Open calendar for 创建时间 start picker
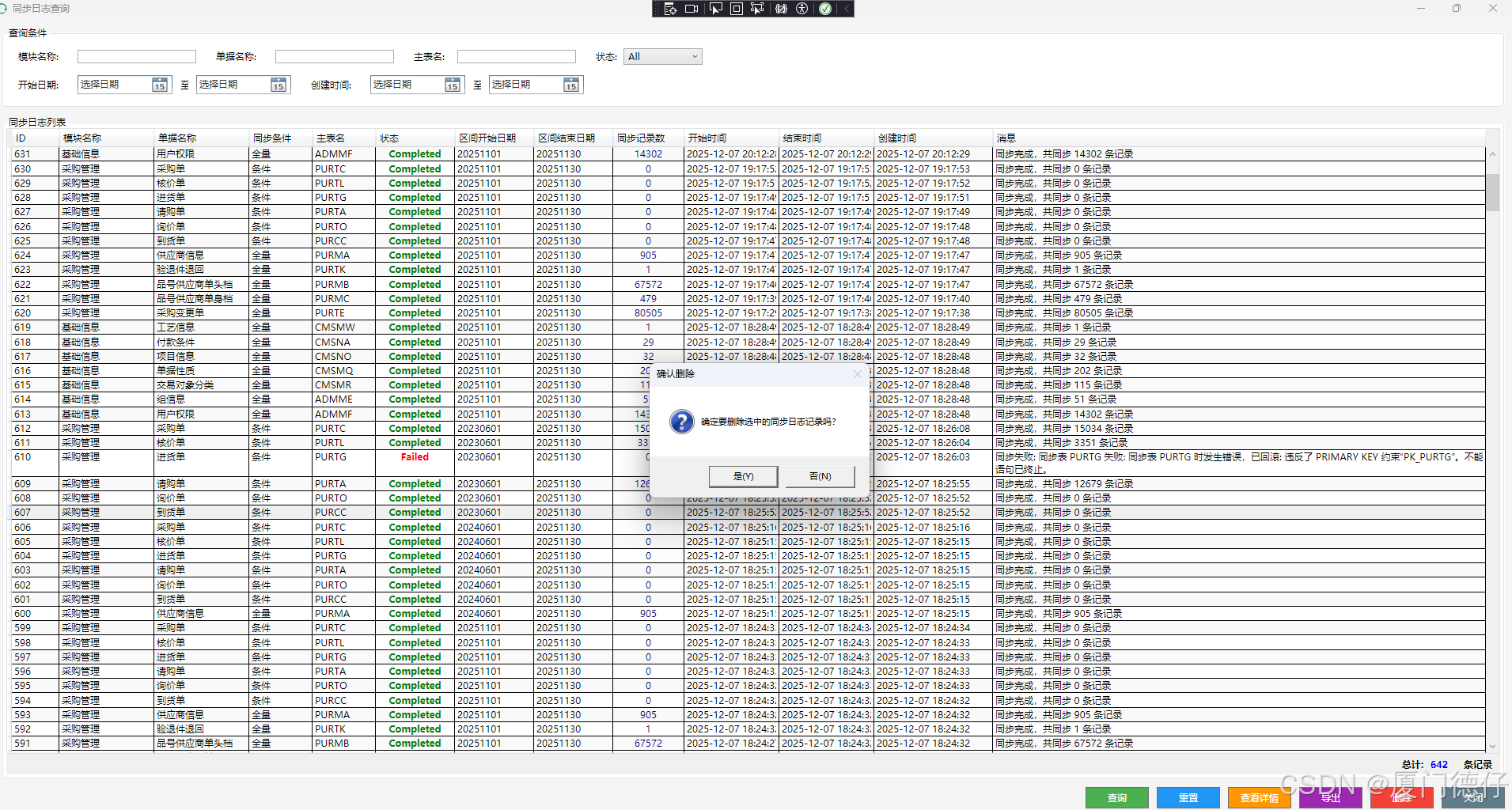 point(453,85)
